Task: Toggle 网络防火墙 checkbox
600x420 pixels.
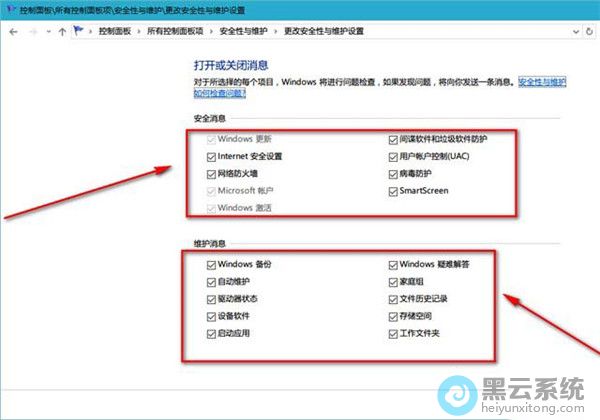Action: coord(211,174)
